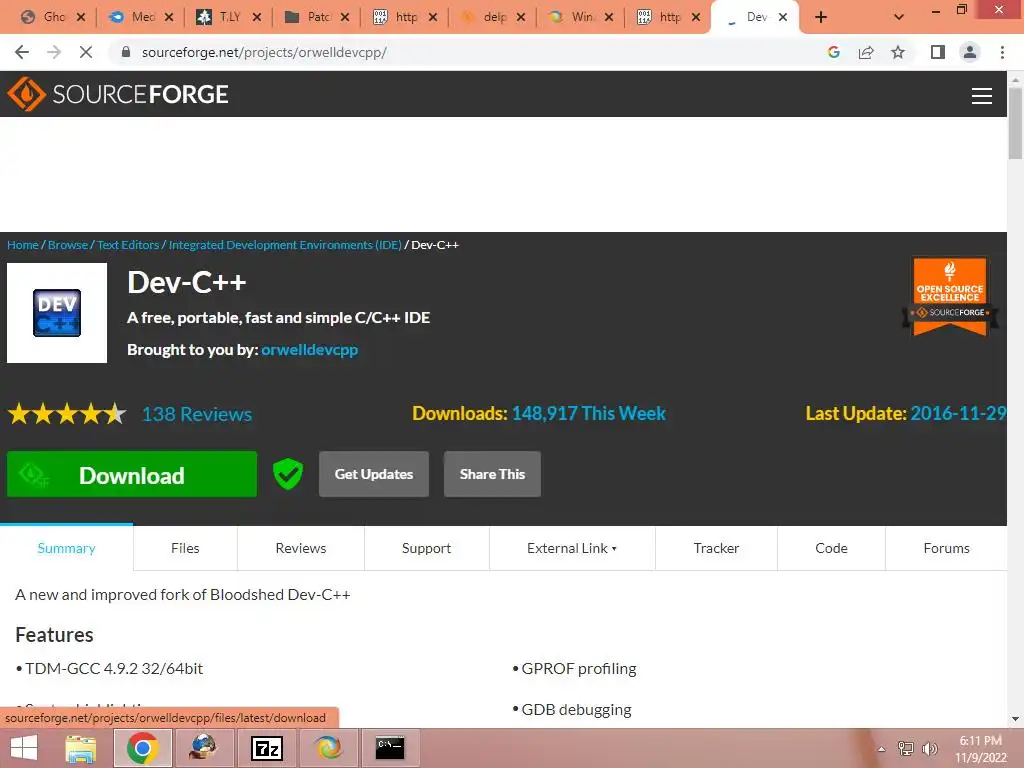Select the Code tab
Screen dimensions: 1024x768
(x=831, y=549)
